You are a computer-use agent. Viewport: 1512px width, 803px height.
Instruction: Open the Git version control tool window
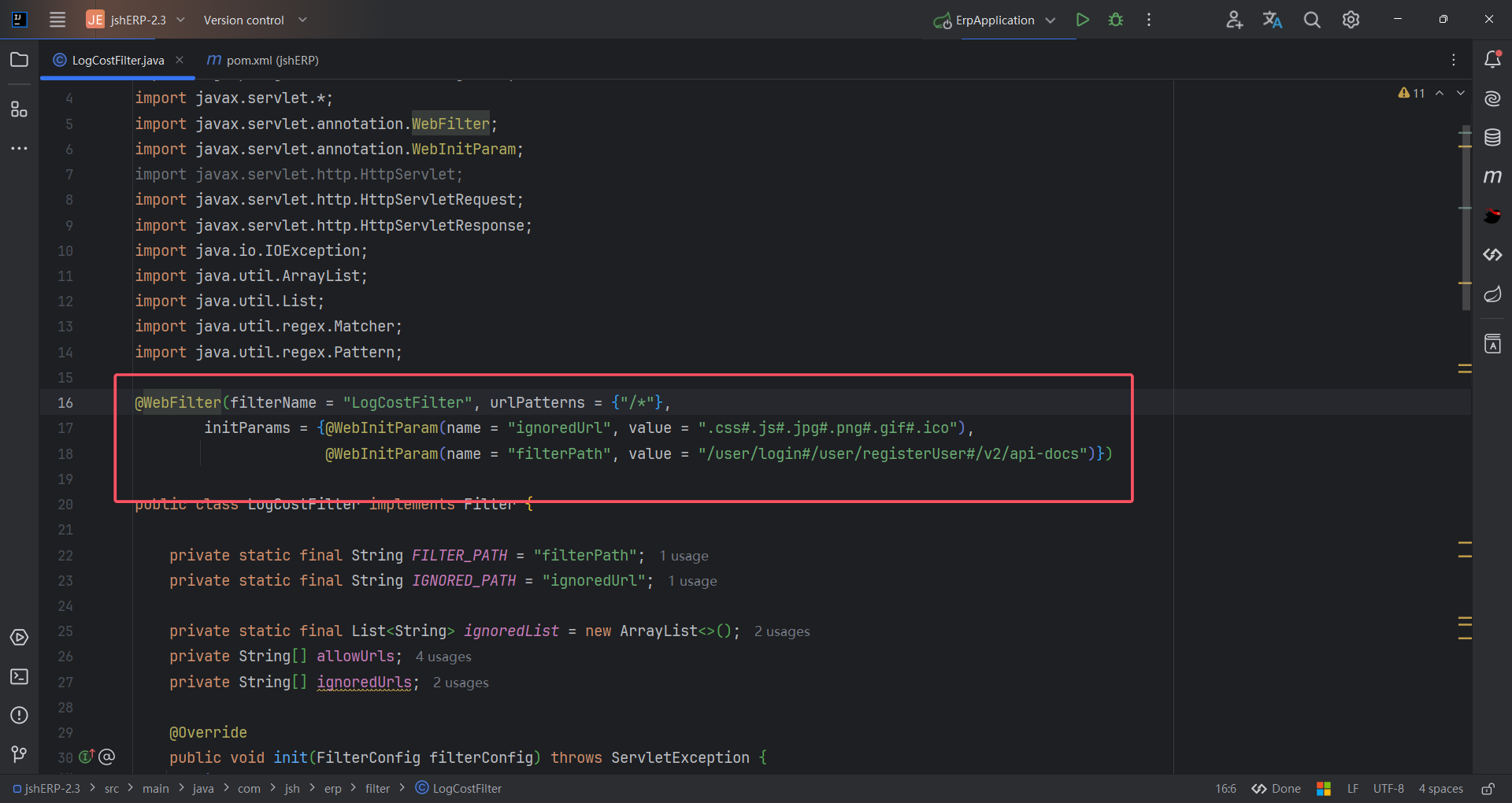click(19, 754)
